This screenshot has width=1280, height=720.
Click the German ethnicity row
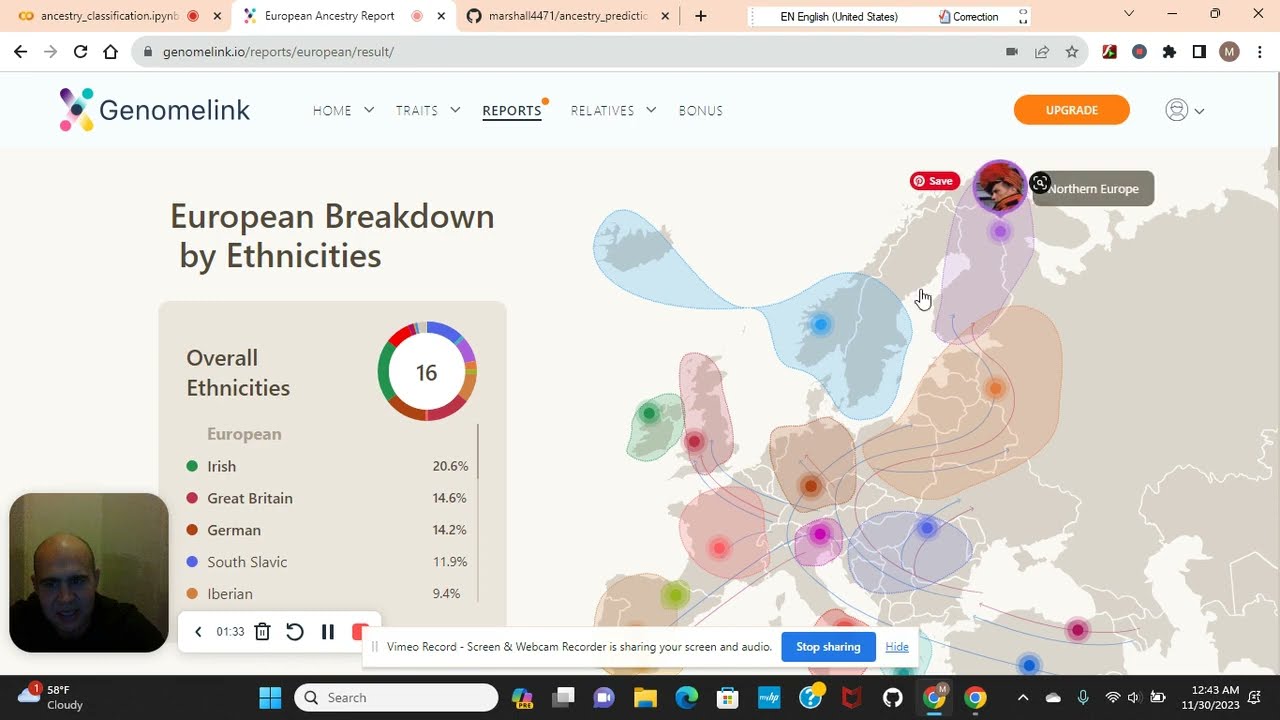327,530
